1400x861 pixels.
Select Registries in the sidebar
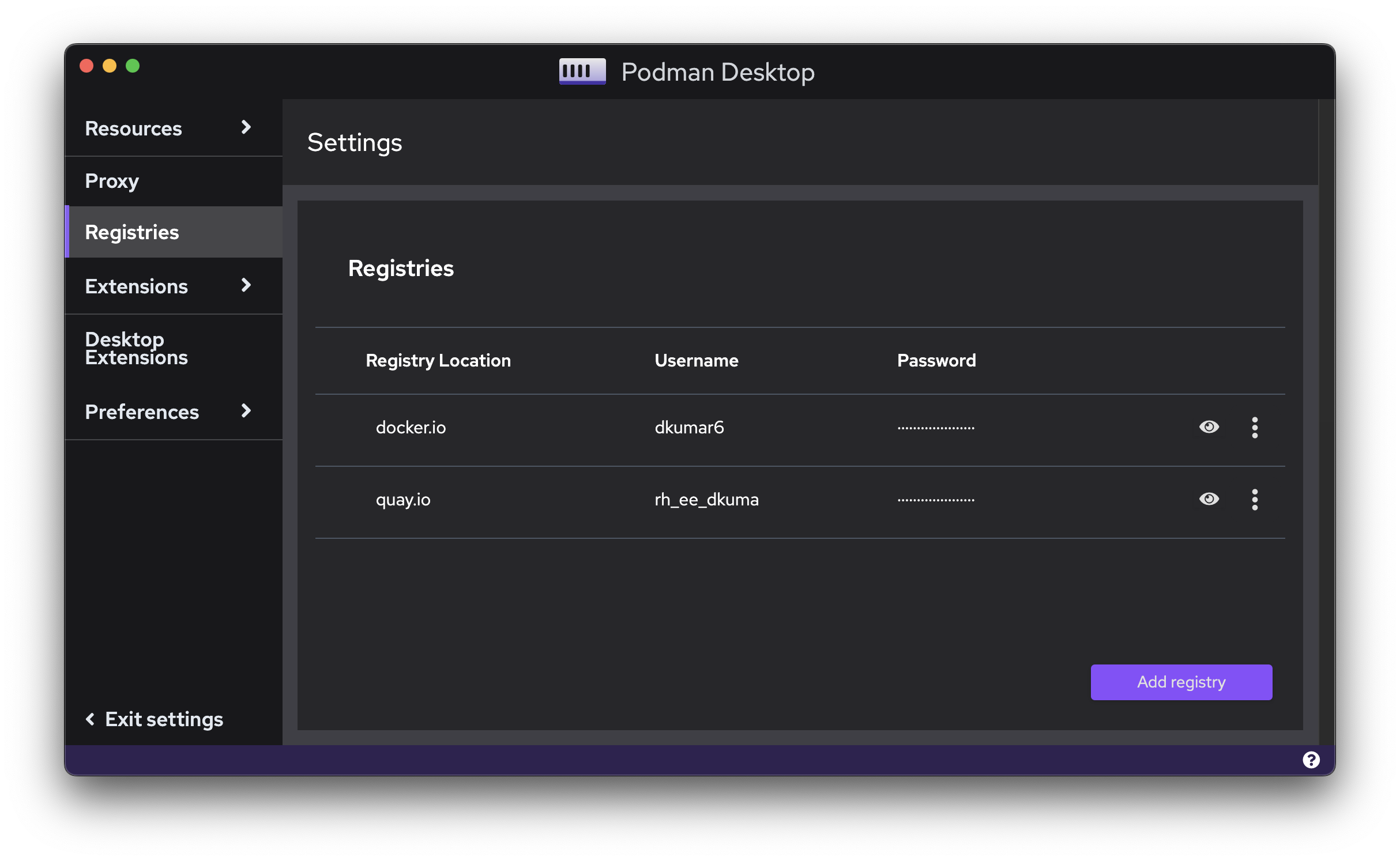click(x=132, y=232)
